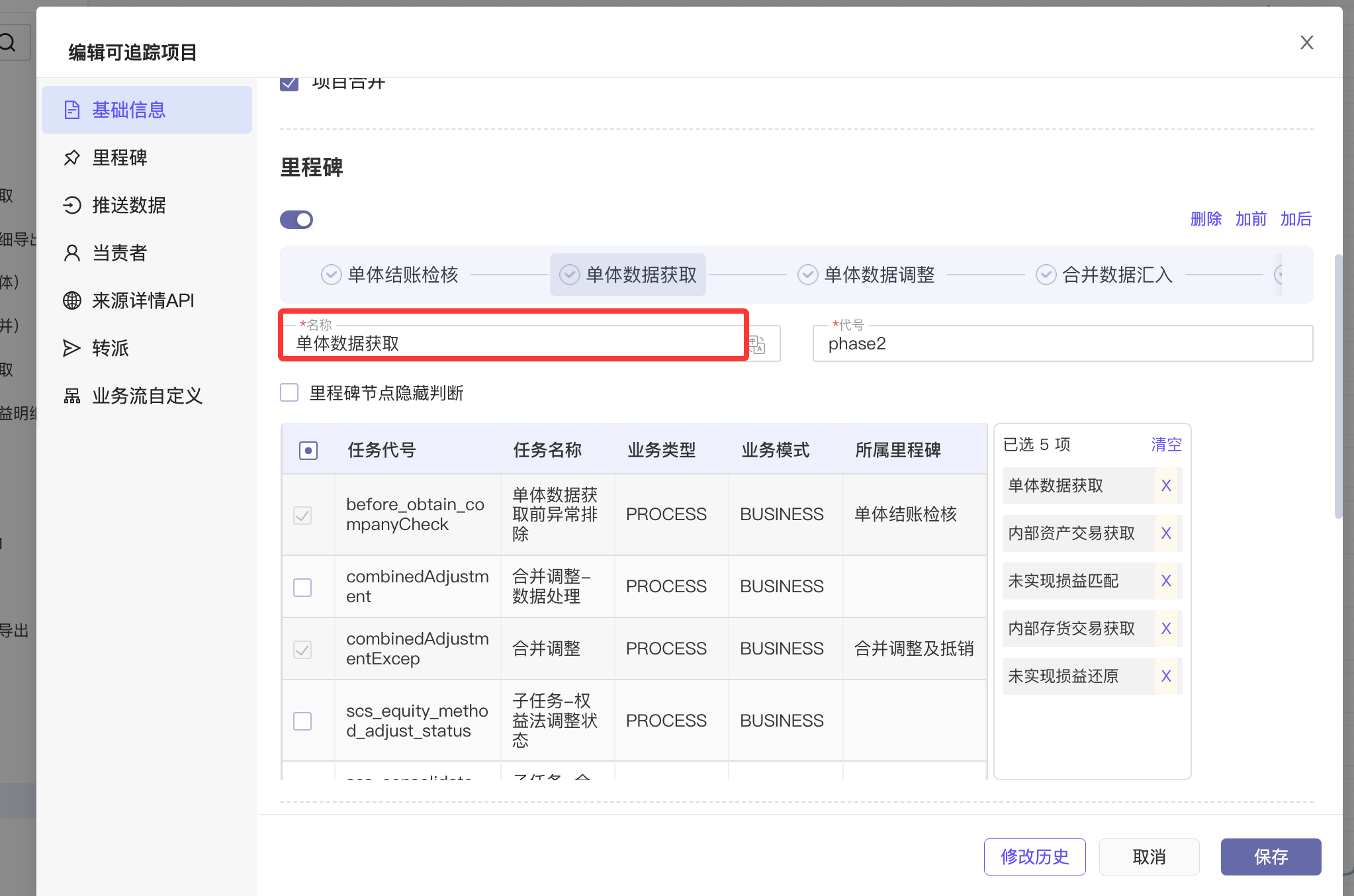Remove 单体数据获取 from selected items
This screenshot has height=896, width=1354.
[x=1166, y=486]
